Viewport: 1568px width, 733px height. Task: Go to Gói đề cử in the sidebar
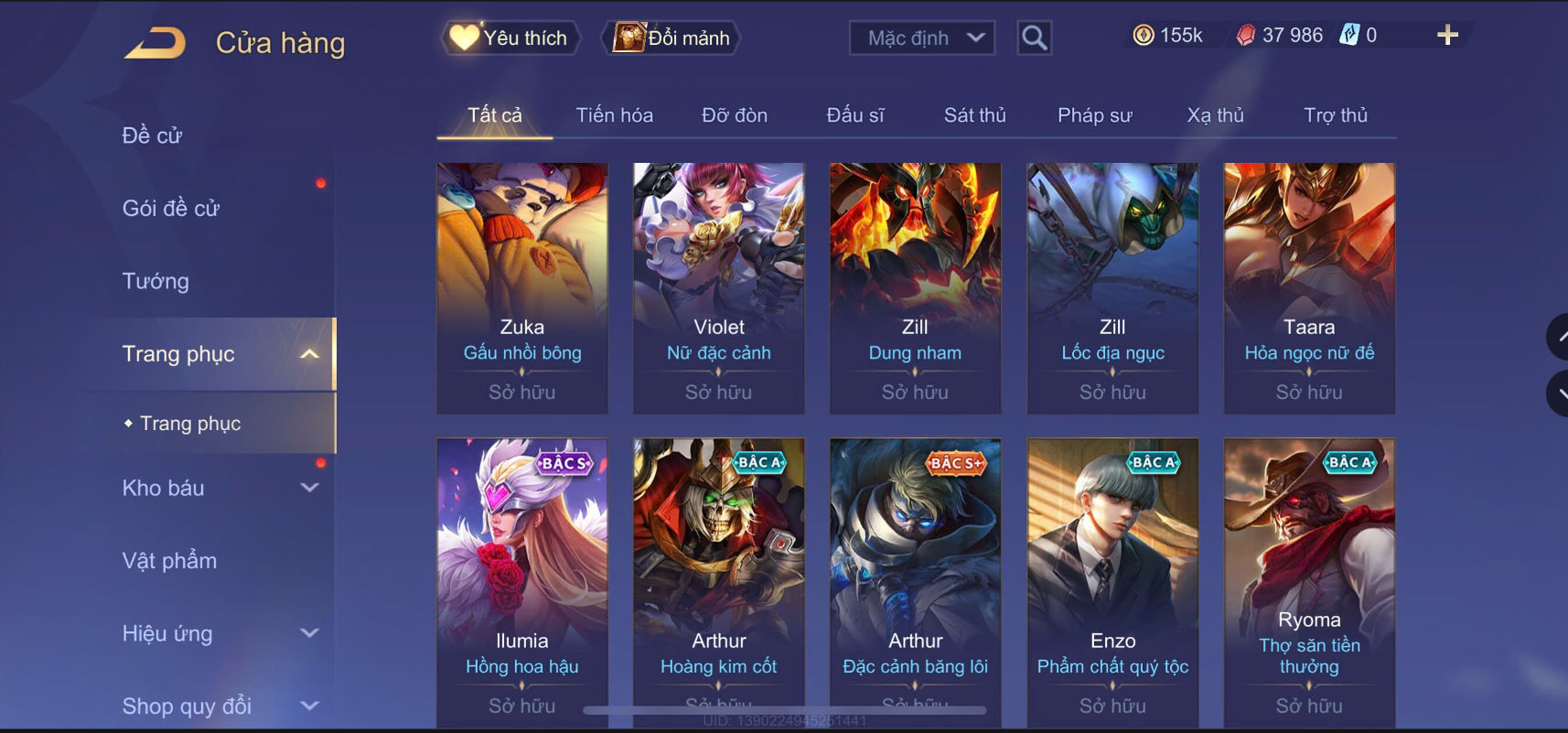[x=171, y=209]
